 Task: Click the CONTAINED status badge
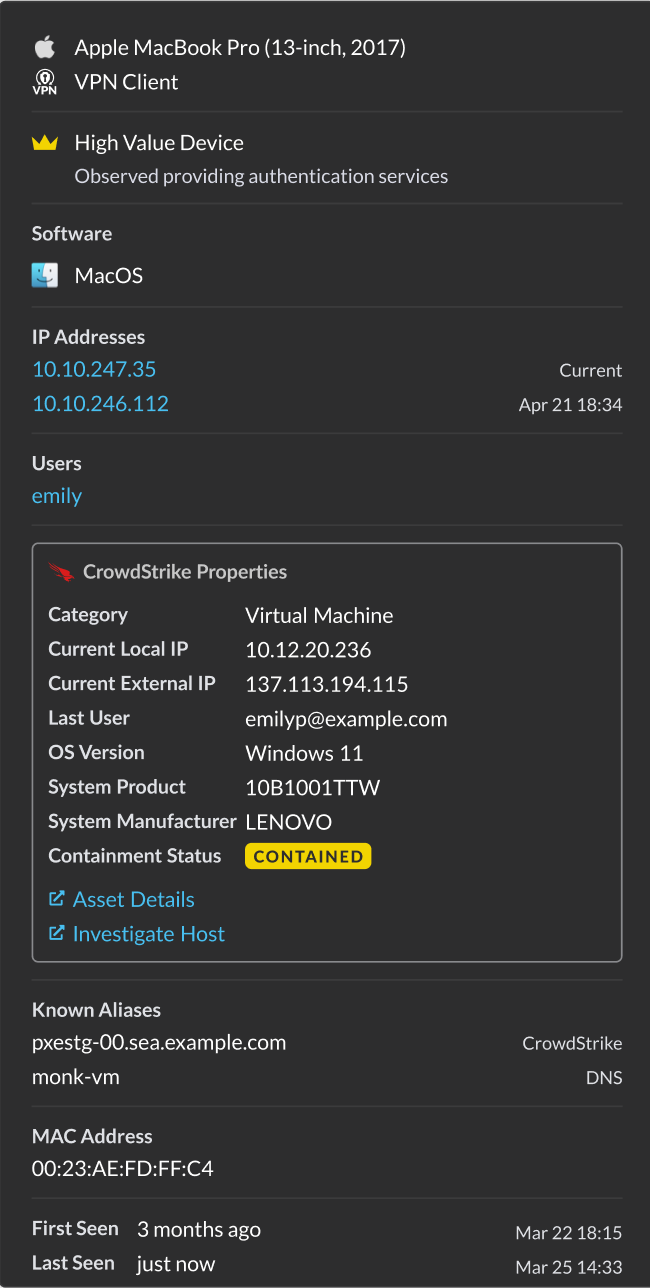(x=308, y=856)
